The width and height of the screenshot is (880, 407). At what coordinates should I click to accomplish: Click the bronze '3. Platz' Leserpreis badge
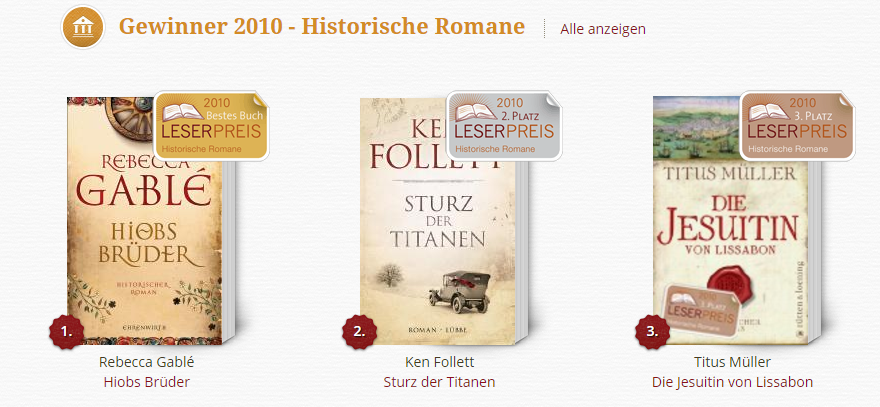tap(797, 126)
